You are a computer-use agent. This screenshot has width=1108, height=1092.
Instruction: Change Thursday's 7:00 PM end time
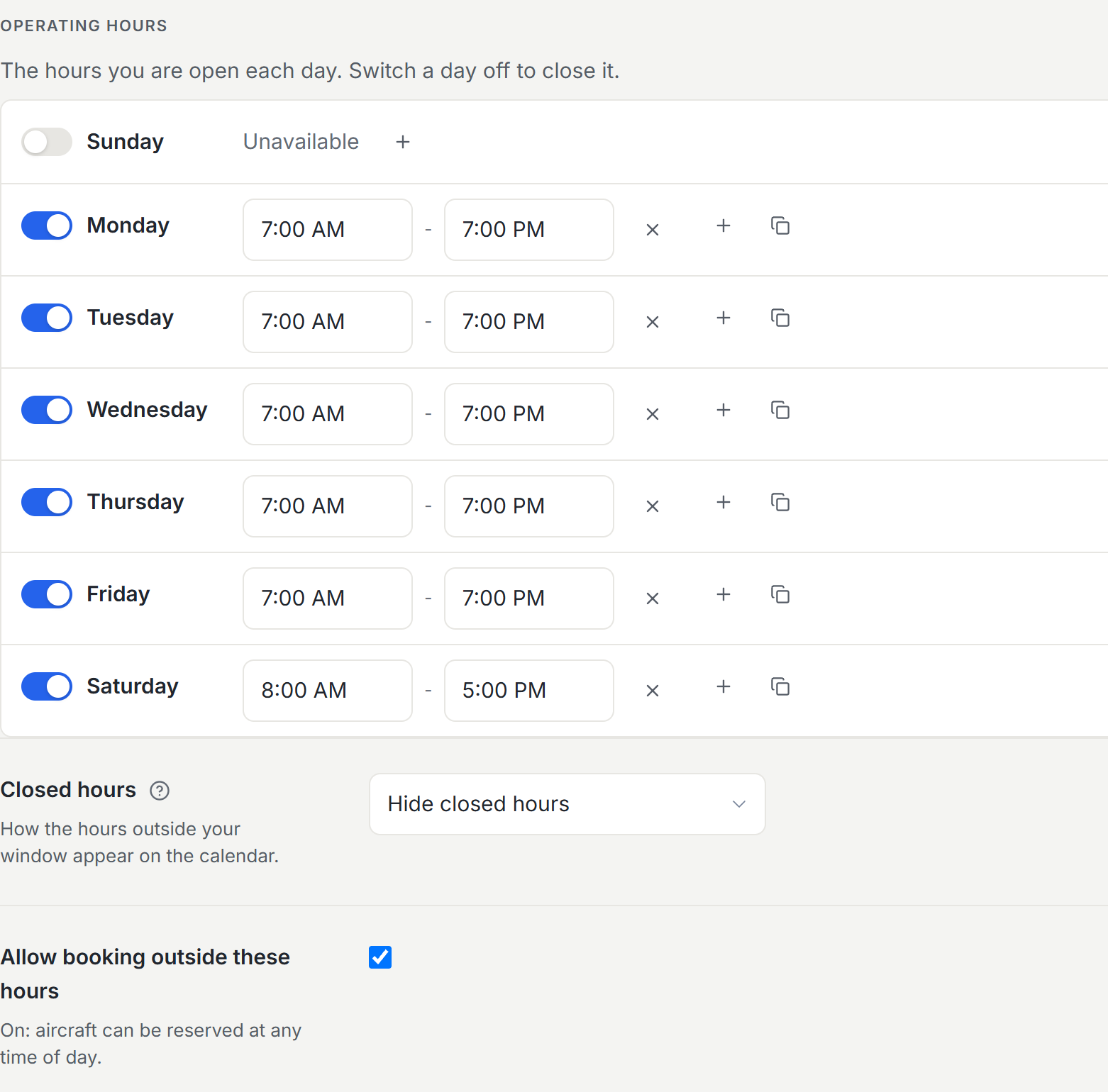pyautogui.click(x=529, y=506)
